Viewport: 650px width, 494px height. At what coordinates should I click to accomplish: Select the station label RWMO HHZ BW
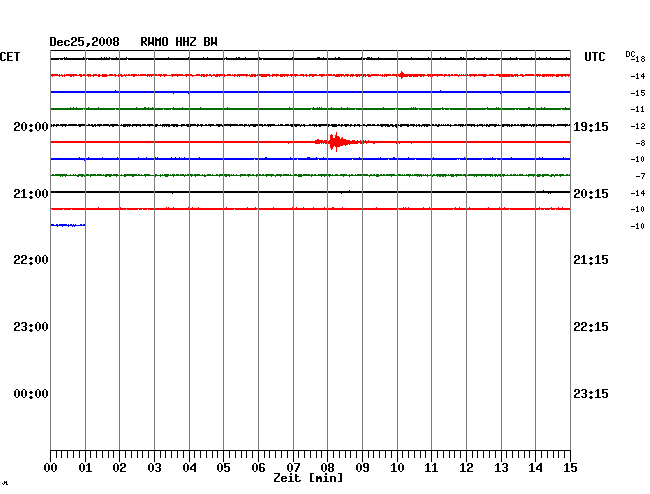[179, 42]
